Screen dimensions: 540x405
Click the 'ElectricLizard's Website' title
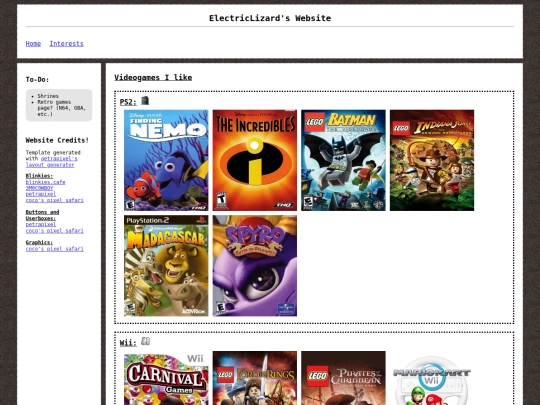[270, 18]
